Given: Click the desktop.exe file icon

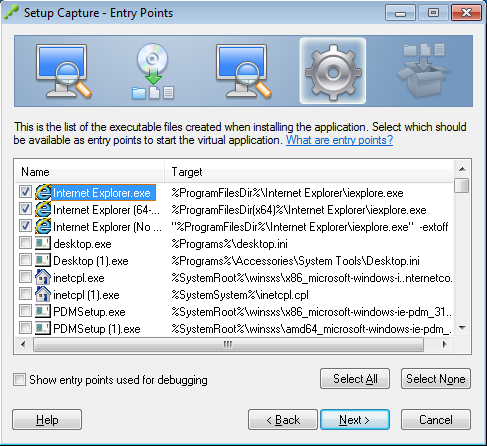Looking at the screenshot, I should (43, 244).
